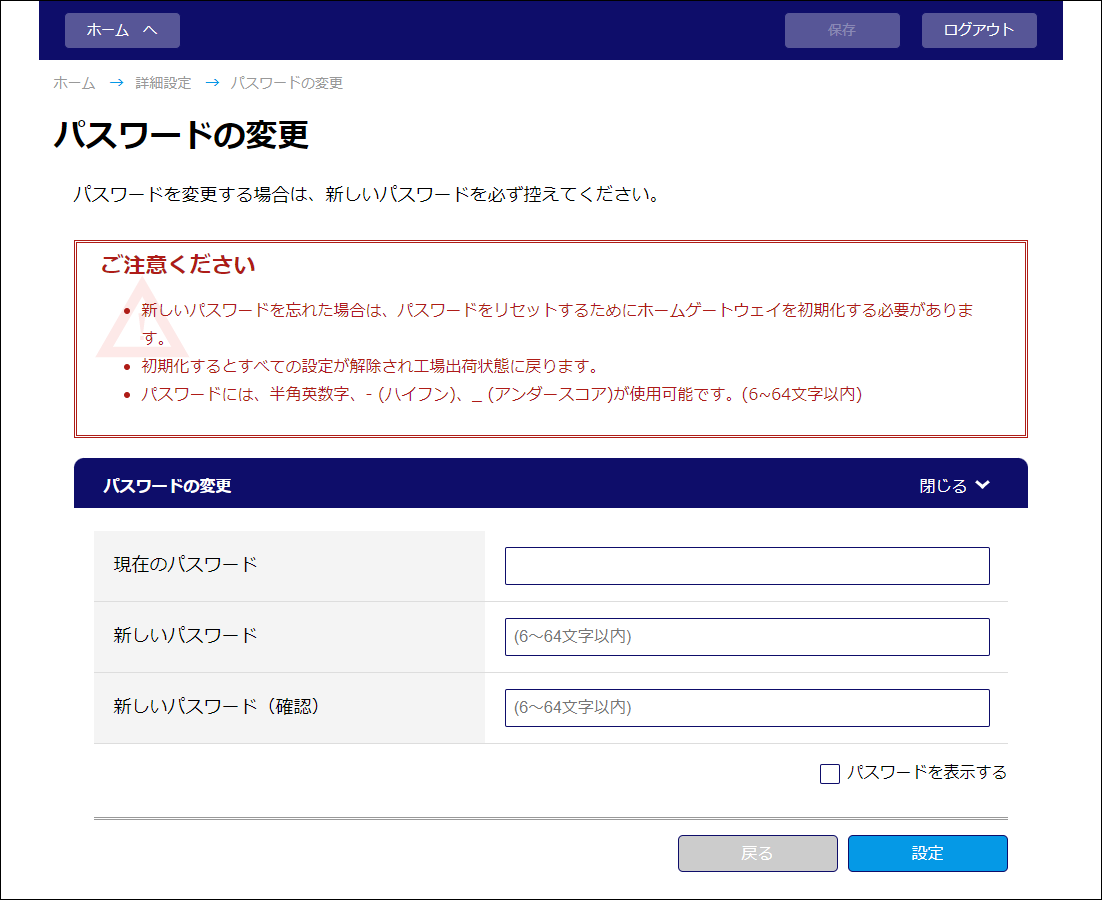This screenshot has width=1102, height=900.
Task: Open 詳細設定 in the breadcrumb trail
Action: pyautogui.click(x=163, y=83)
